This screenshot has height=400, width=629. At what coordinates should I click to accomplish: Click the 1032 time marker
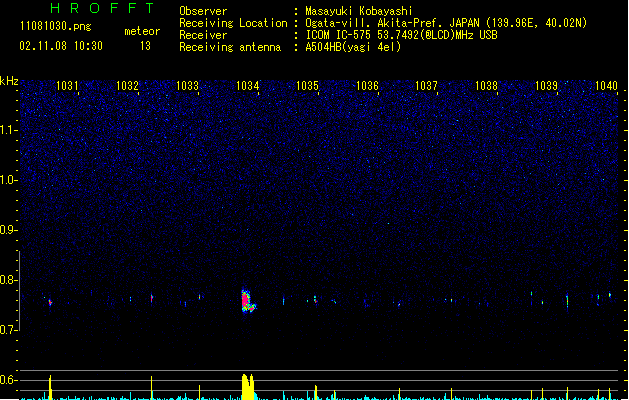click(x=127, y=85)
